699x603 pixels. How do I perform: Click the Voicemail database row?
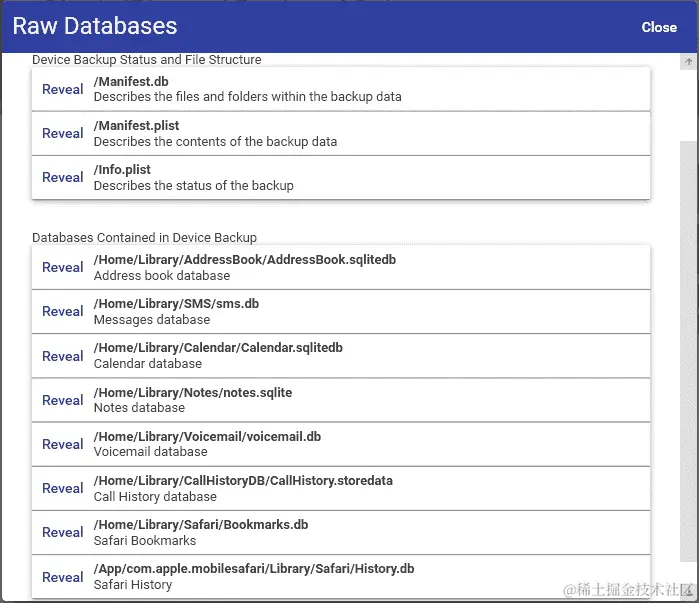[341, 444]
